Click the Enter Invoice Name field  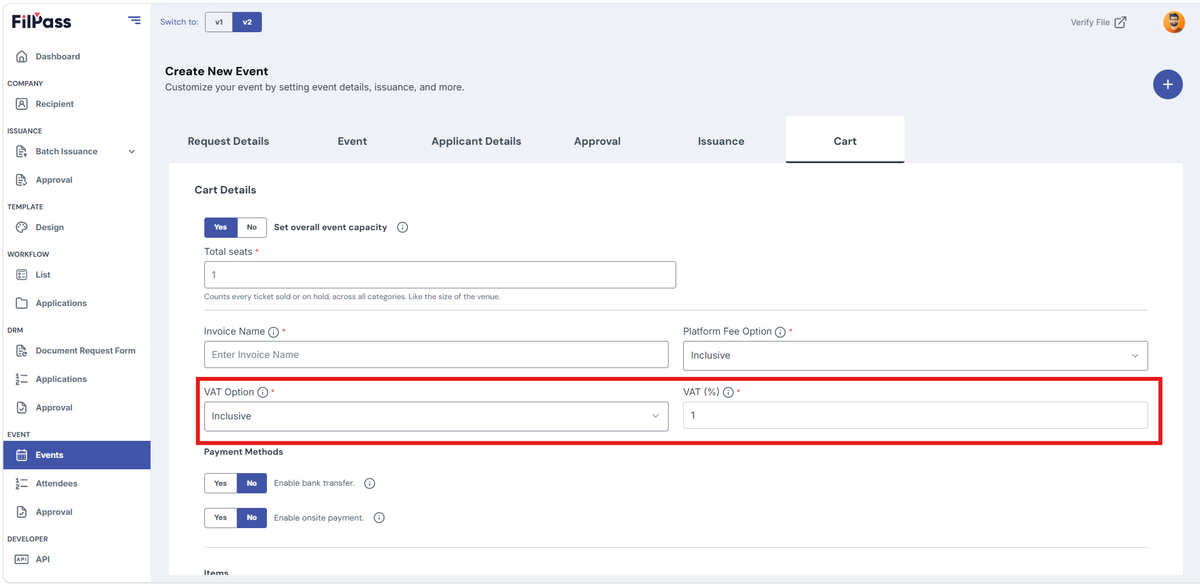pyautogui.click(x=436, y=355)
